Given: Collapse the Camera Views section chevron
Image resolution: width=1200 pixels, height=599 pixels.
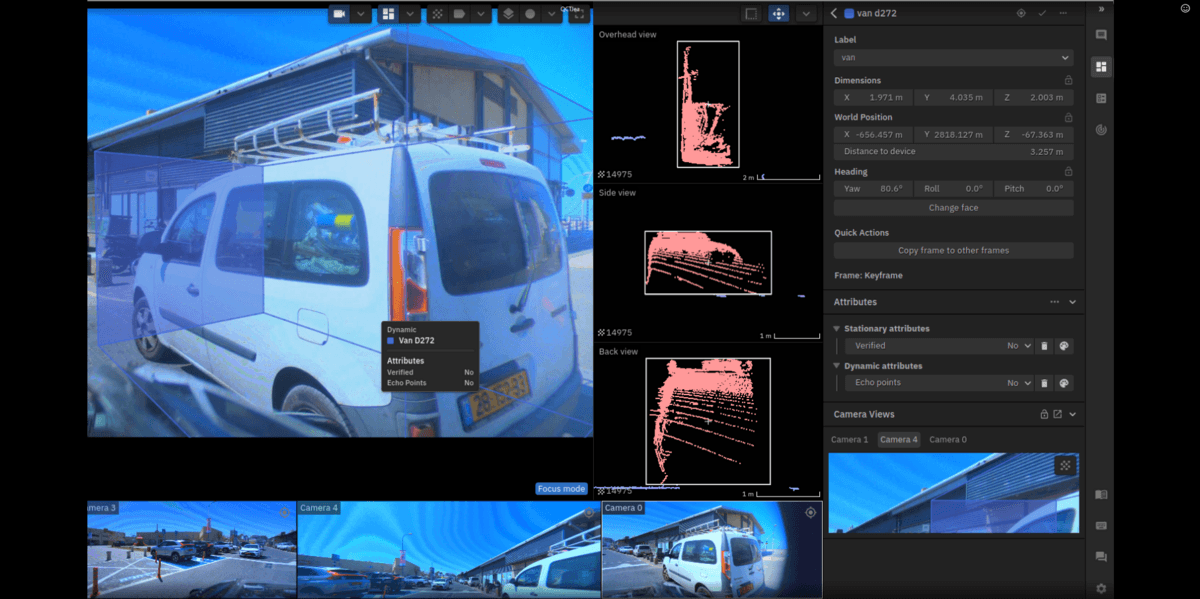Looking at the screenshot, I should coord(1072,414).
